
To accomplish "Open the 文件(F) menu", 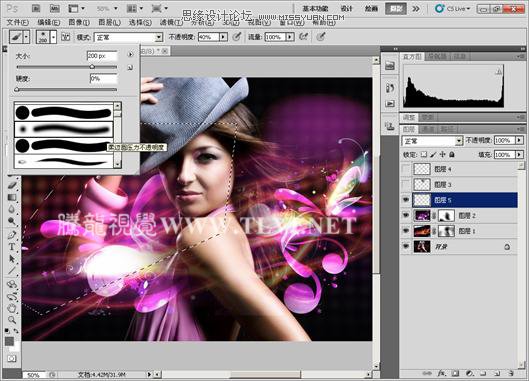I will [18, 23].
